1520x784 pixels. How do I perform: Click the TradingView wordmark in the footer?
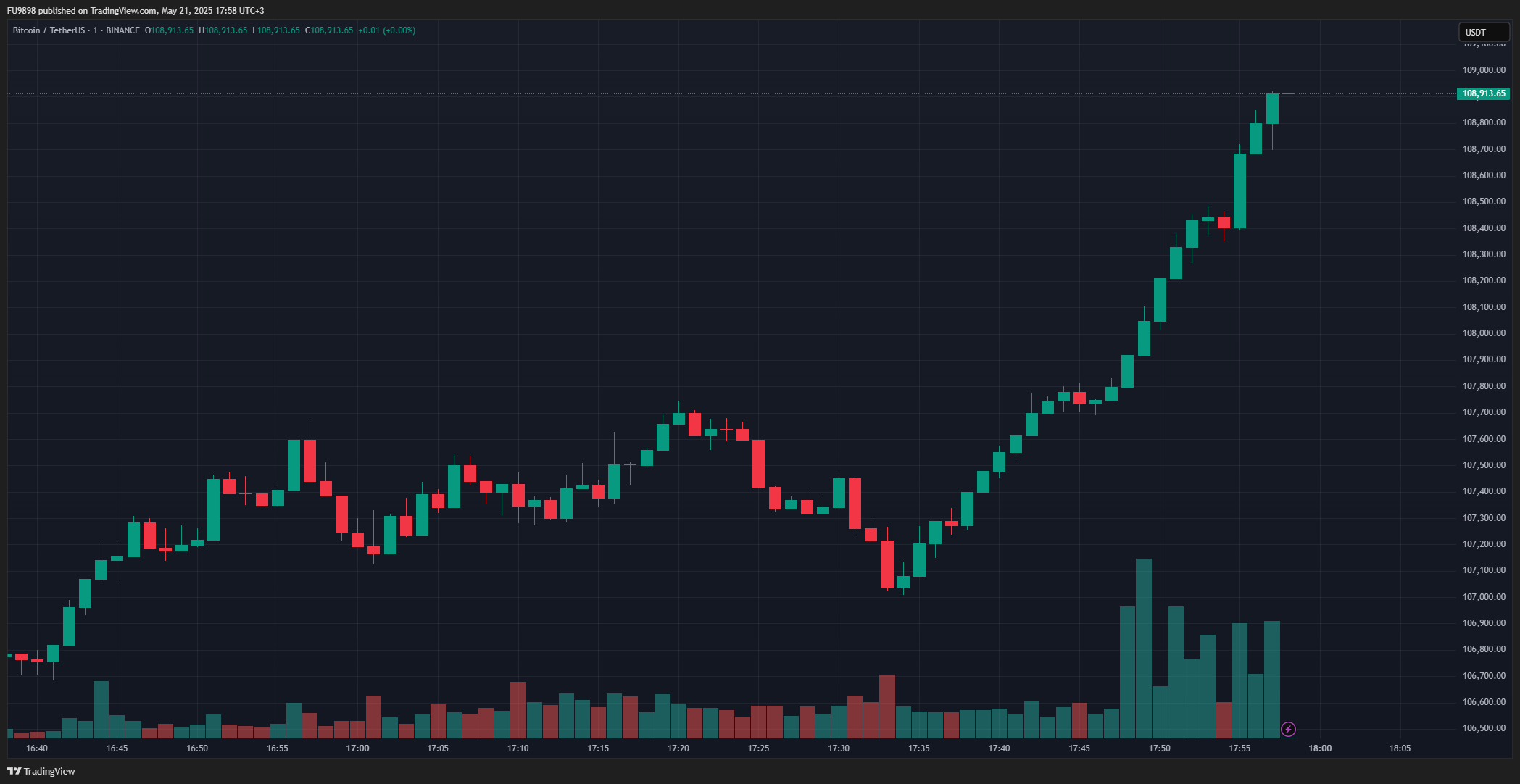(49, 771)
